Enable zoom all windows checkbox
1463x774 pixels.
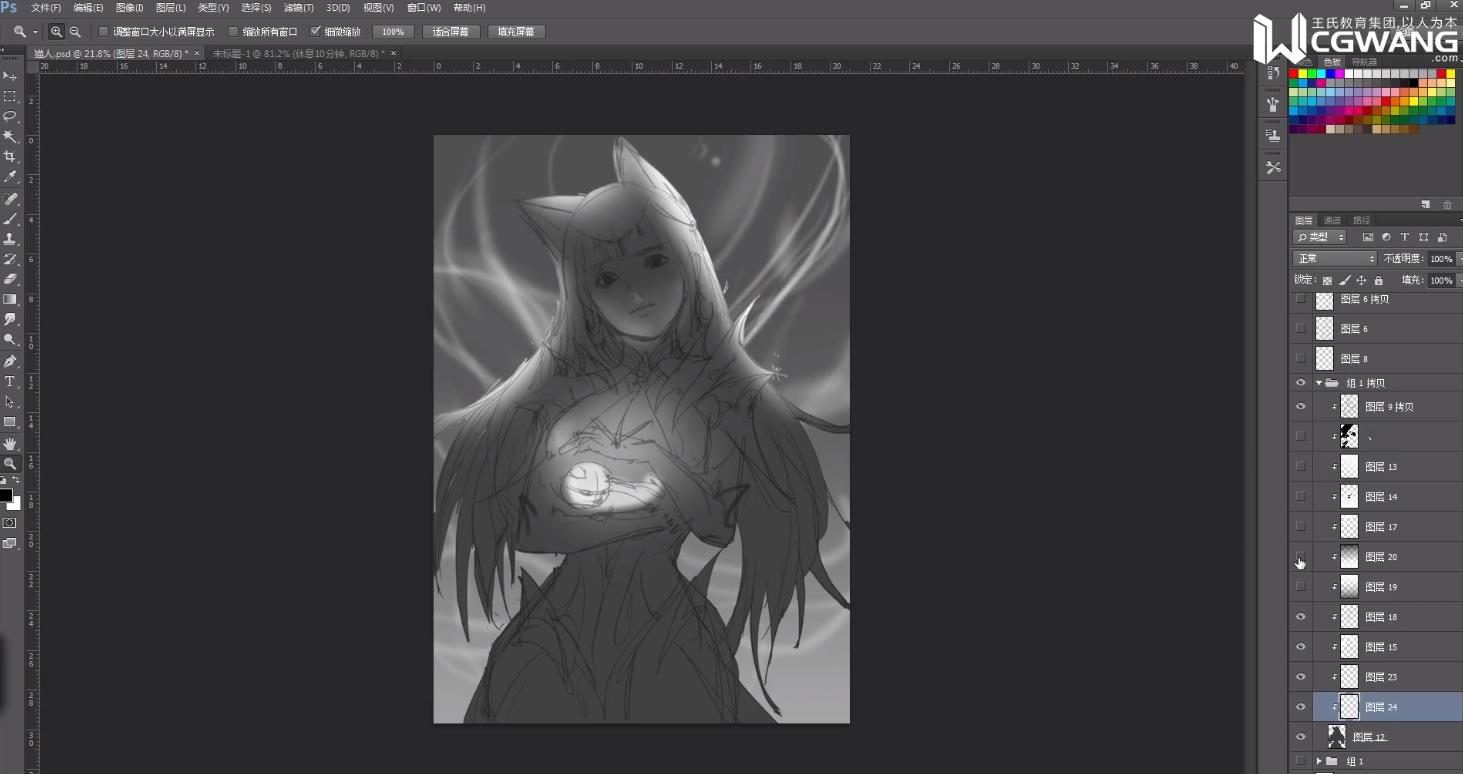234,32
